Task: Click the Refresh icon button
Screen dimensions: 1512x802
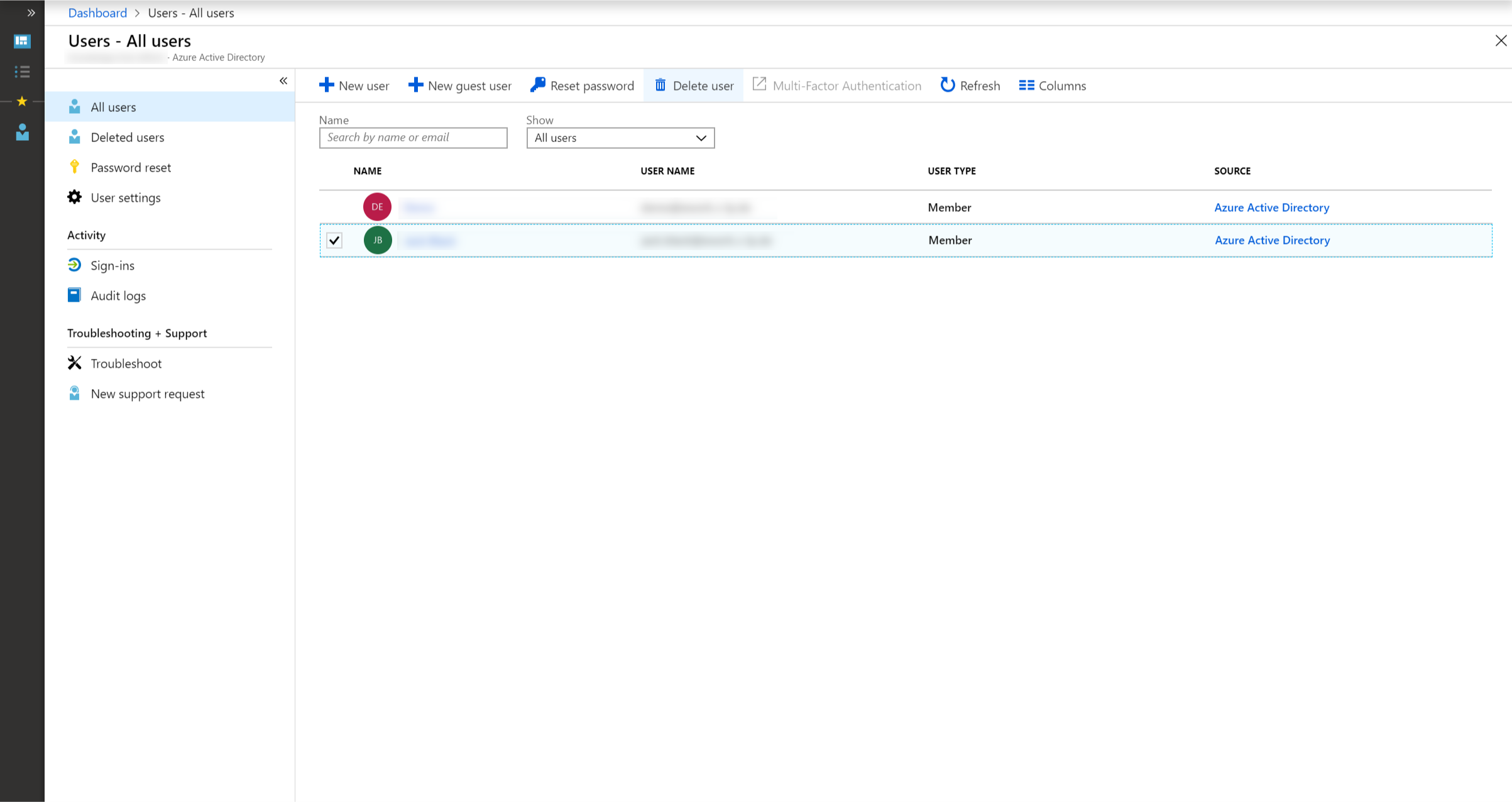Action: 947,85
